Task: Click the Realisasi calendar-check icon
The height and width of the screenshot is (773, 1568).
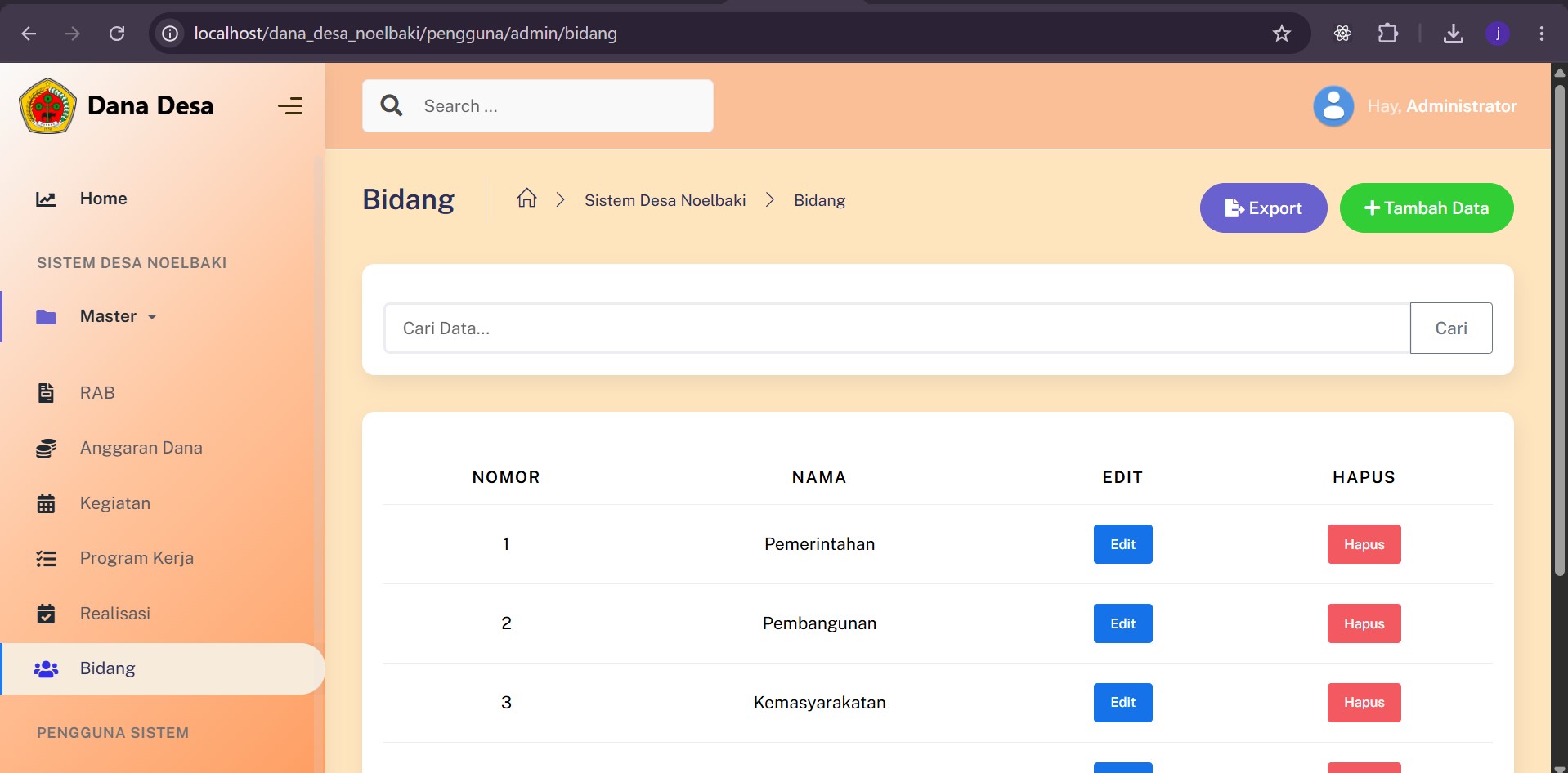Action: coord(46,614)
